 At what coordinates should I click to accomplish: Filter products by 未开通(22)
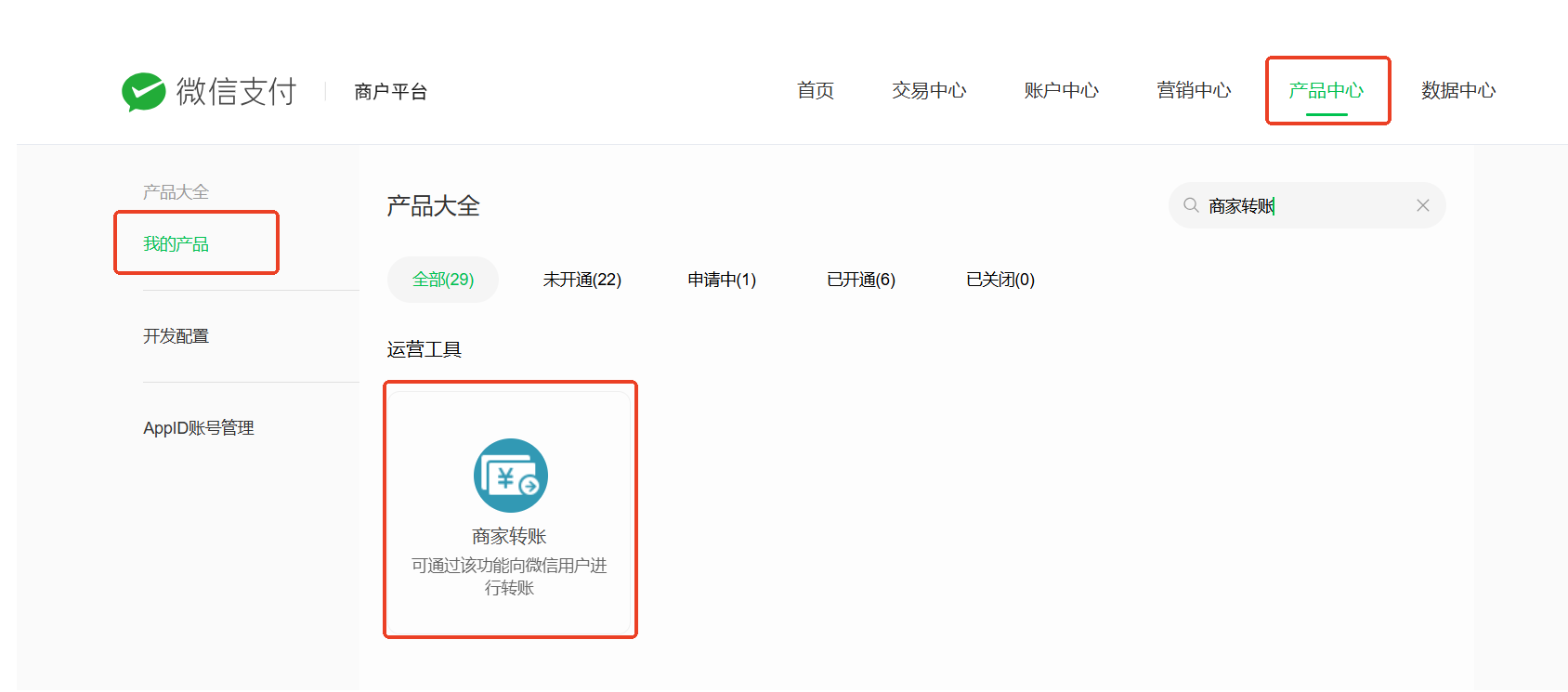pyautogui.click(x=581, y=280)
